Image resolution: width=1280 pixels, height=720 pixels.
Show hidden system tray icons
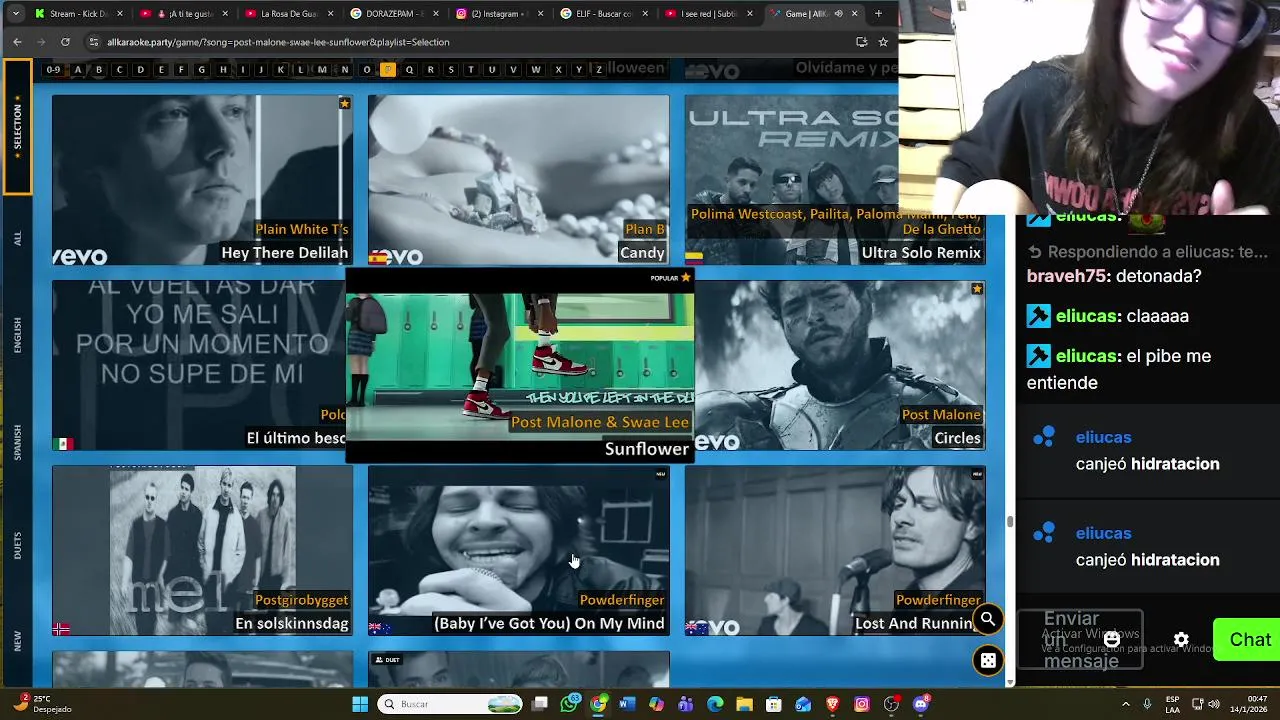pos(1125,704)
